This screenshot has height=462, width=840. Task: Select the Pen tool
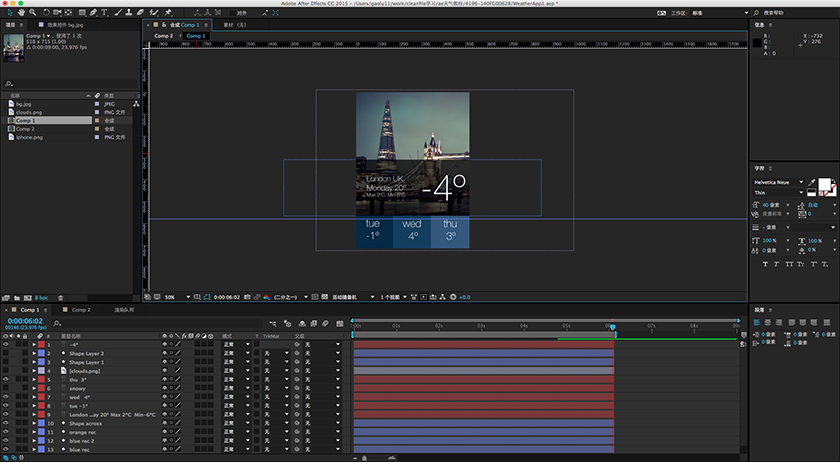tap(93, 12)
